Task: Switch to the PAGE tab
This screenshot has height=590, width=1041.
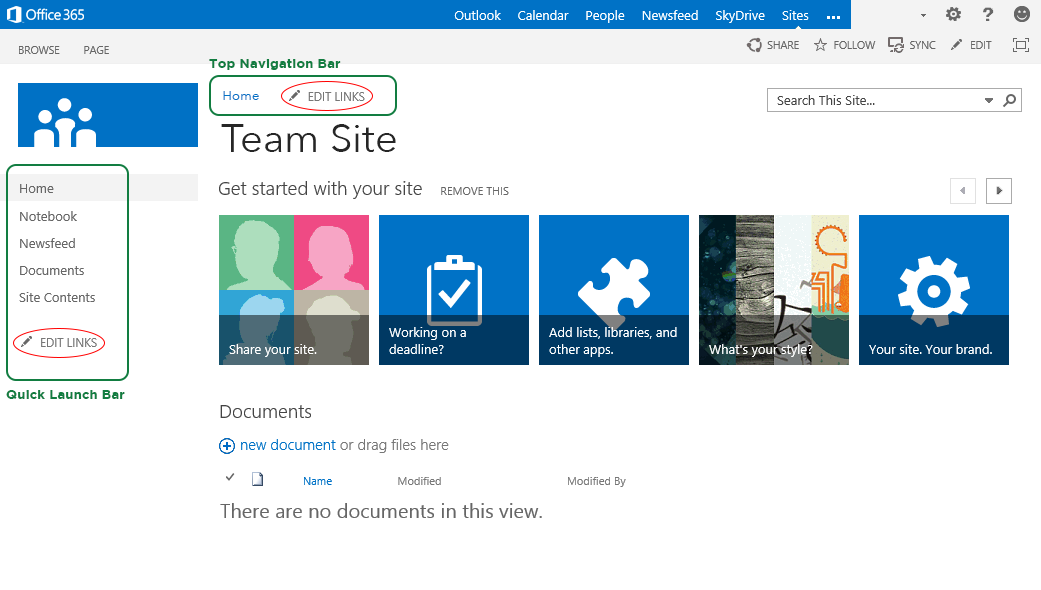Action: pos(96,49)
